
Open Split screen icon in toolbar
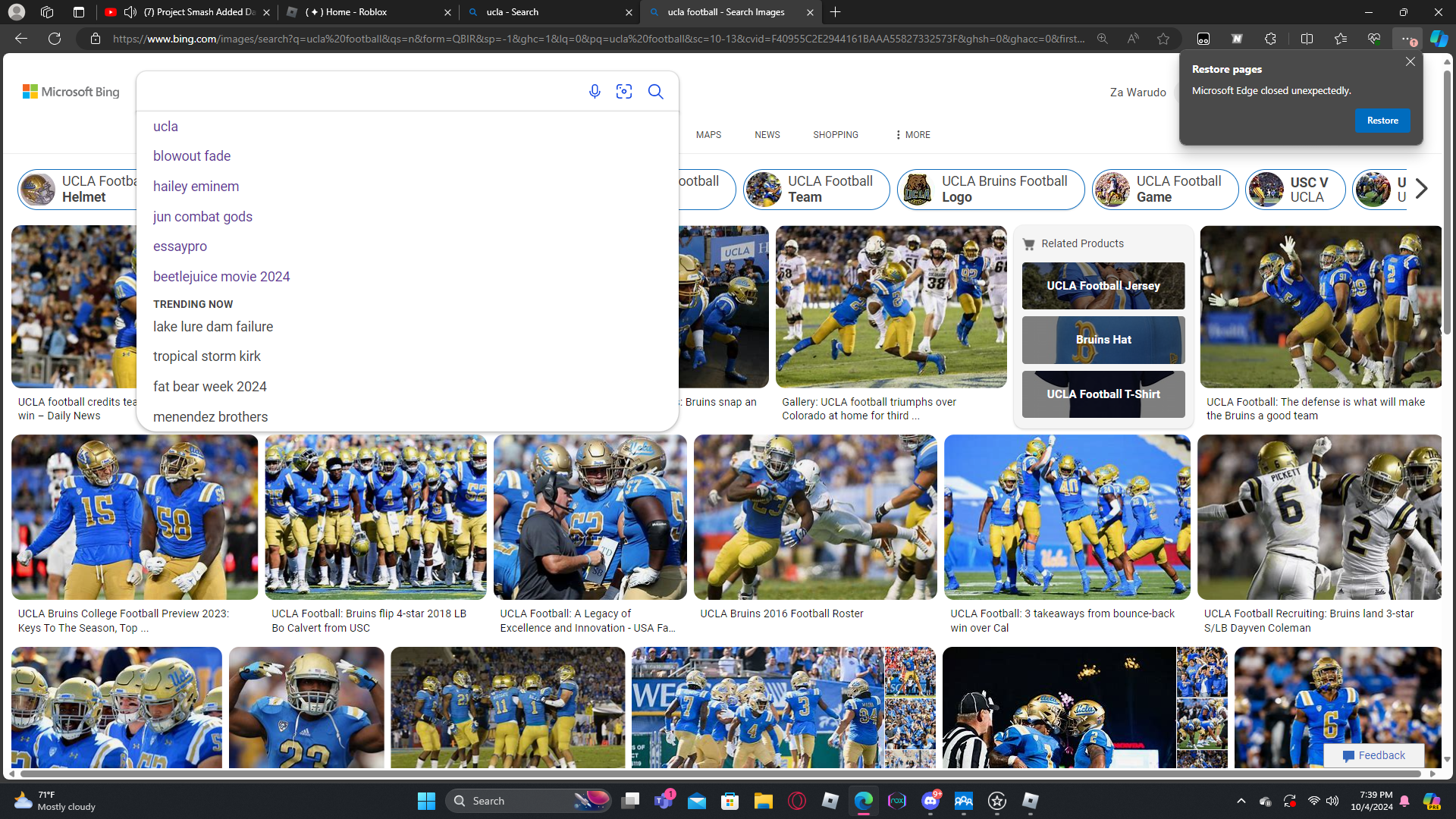coord(1307,39)
